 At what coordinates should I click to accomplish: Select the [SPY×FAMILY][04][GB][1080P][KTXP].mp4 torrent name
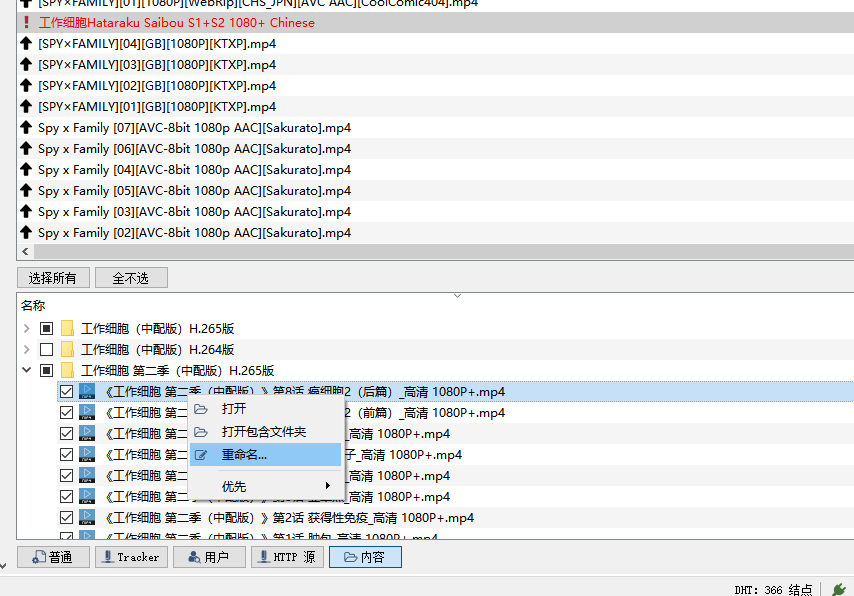157,44
